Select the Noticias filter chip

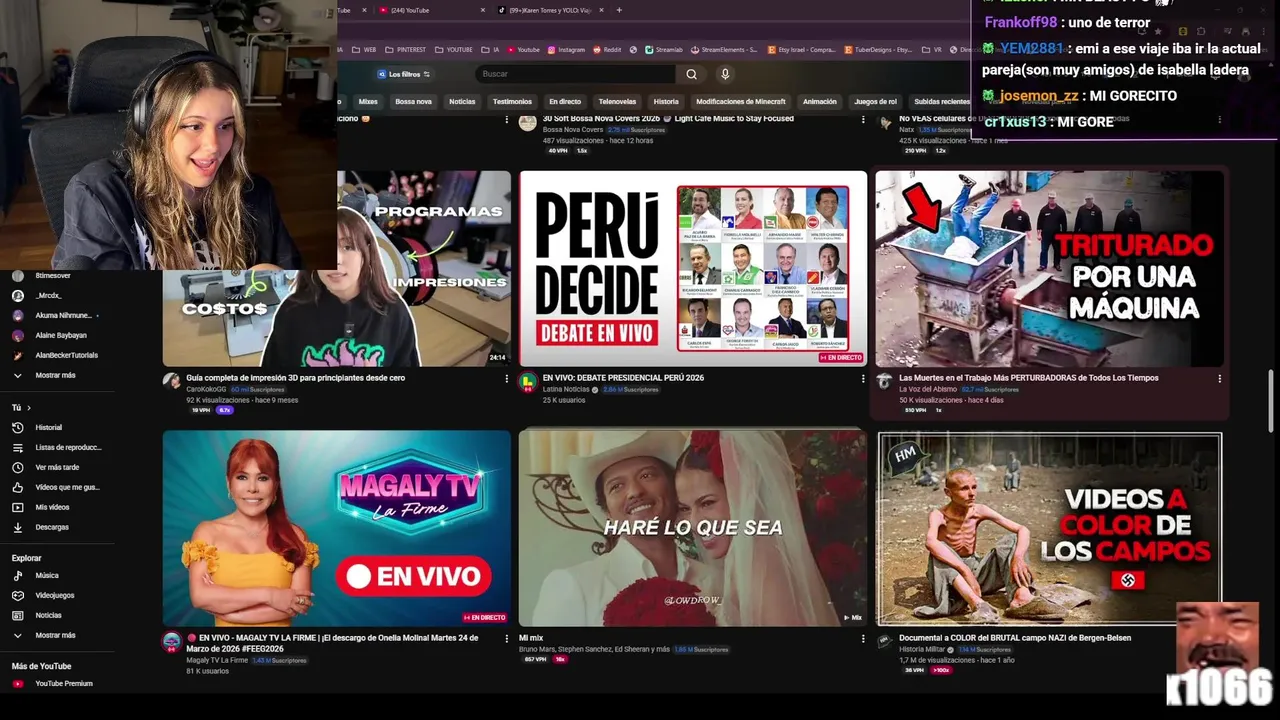click(462, 101)
